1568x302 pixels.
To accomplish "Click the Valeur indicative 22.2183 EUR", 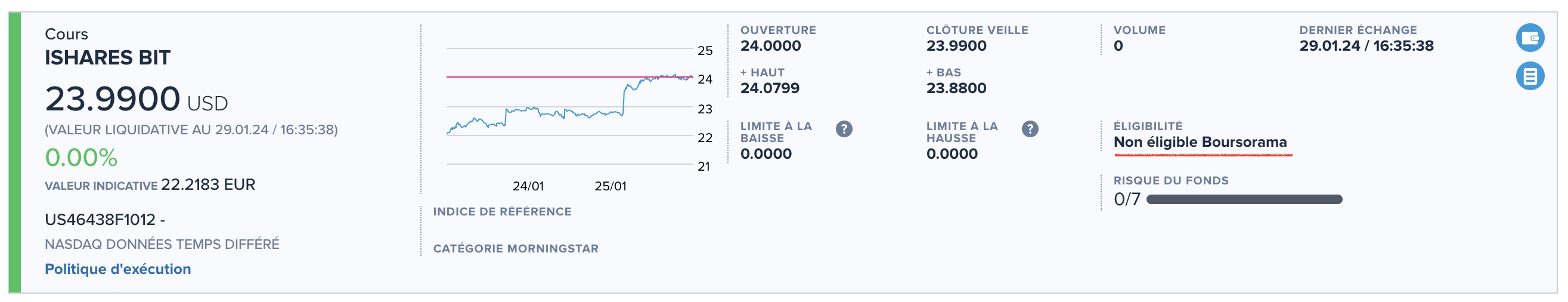I will 207,185.
